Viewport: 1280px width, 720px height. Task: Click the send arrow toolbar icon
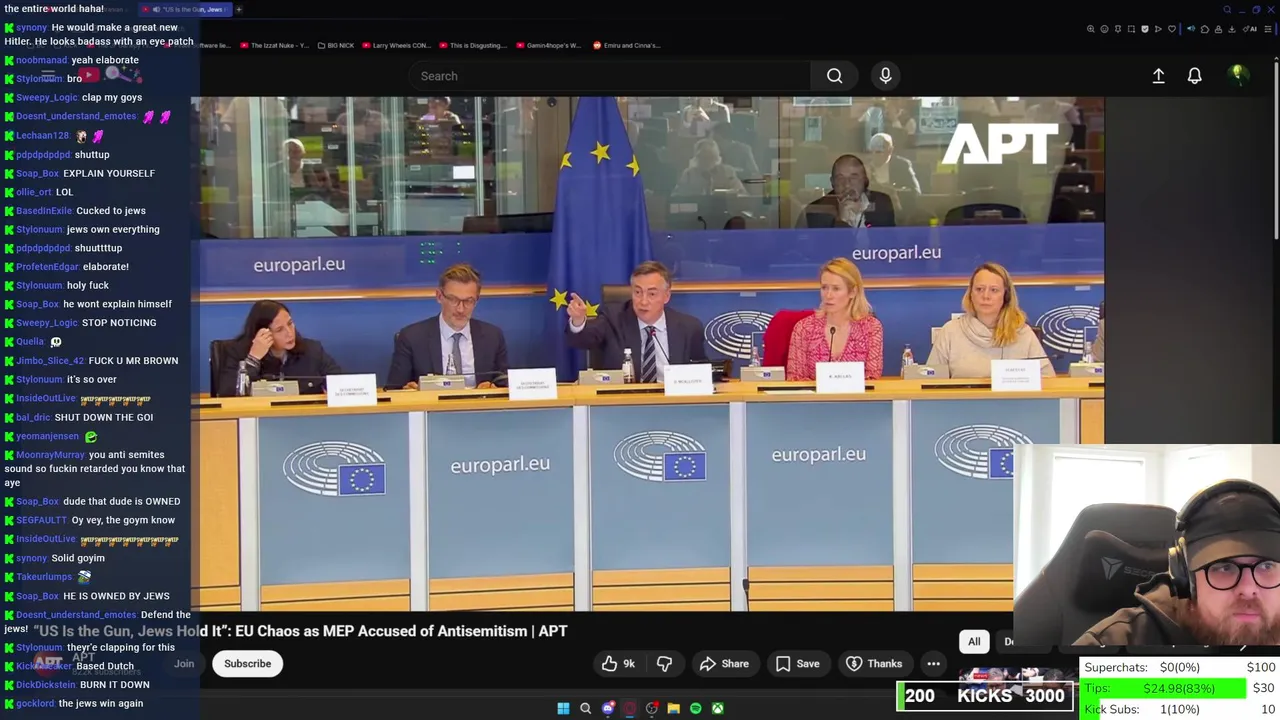[1158, 29]
